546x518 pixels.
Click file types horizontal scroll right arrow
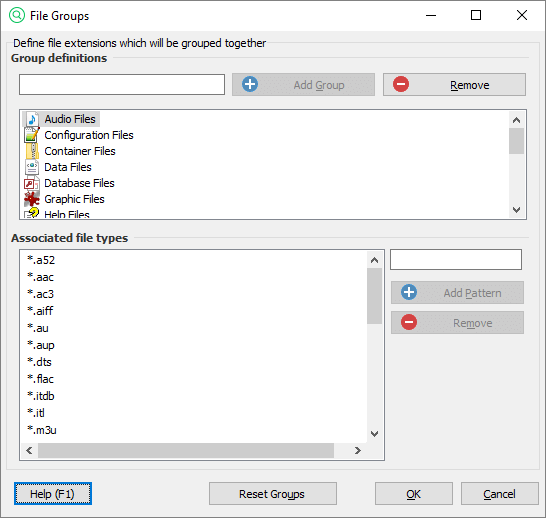tap(358, 450)
